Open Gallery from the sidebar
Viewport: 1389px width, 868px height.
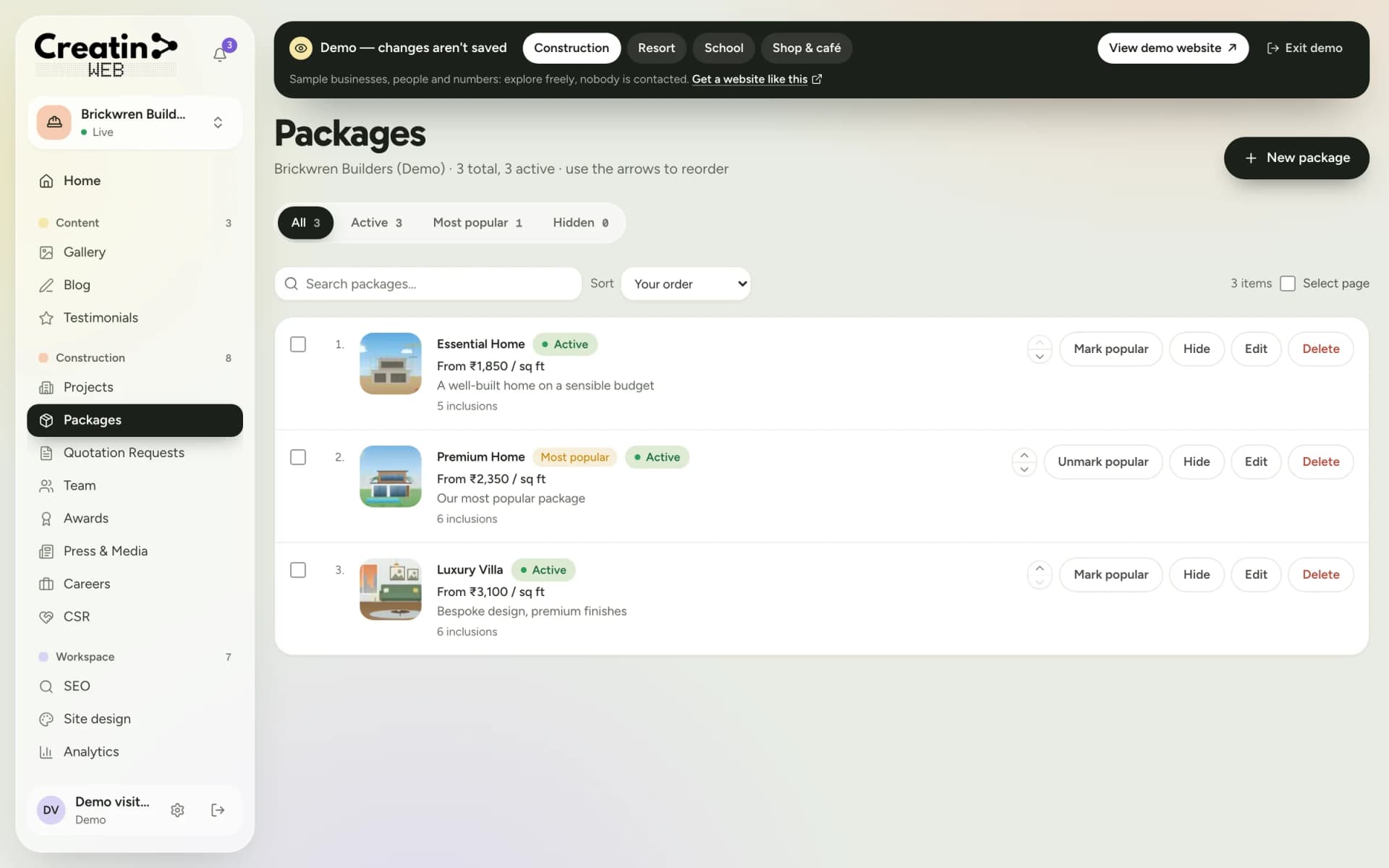point(135,252)
